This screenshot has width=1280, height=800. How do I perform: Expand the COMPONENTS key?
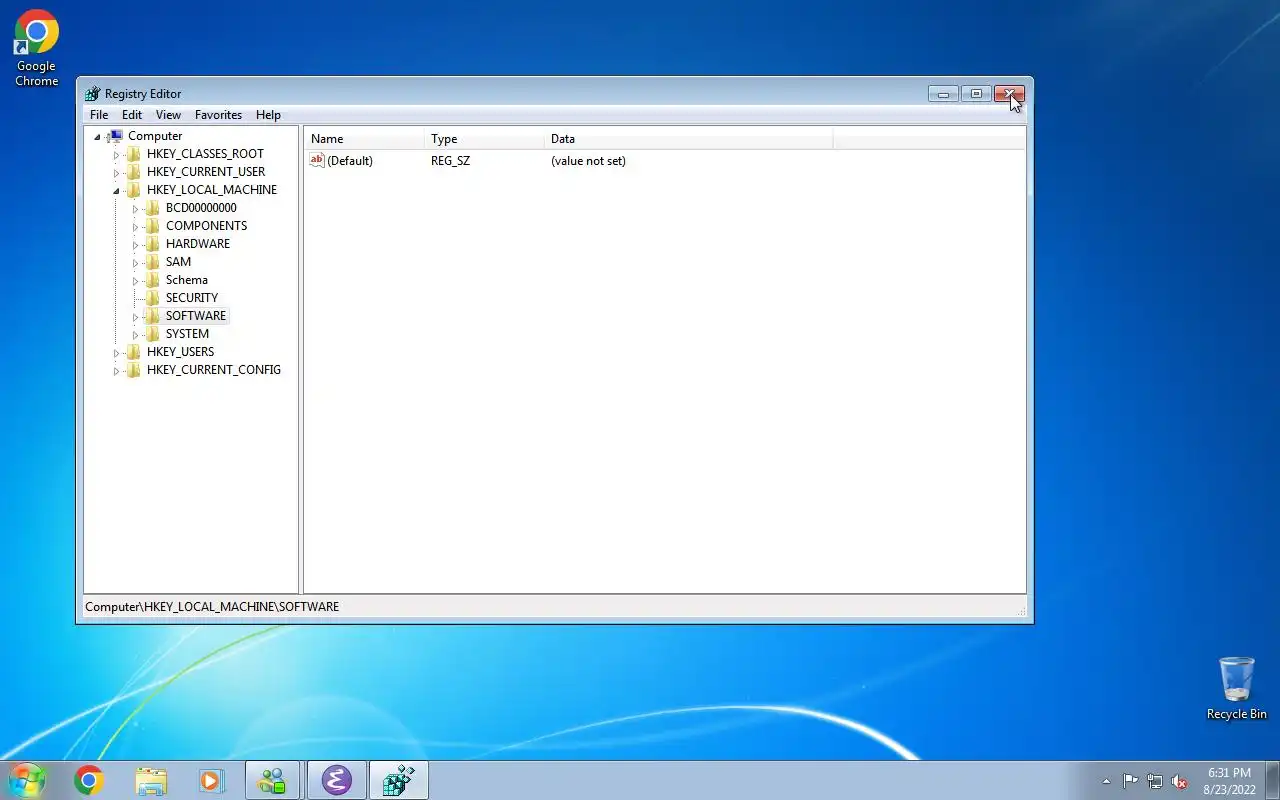[x=135, y=226]
